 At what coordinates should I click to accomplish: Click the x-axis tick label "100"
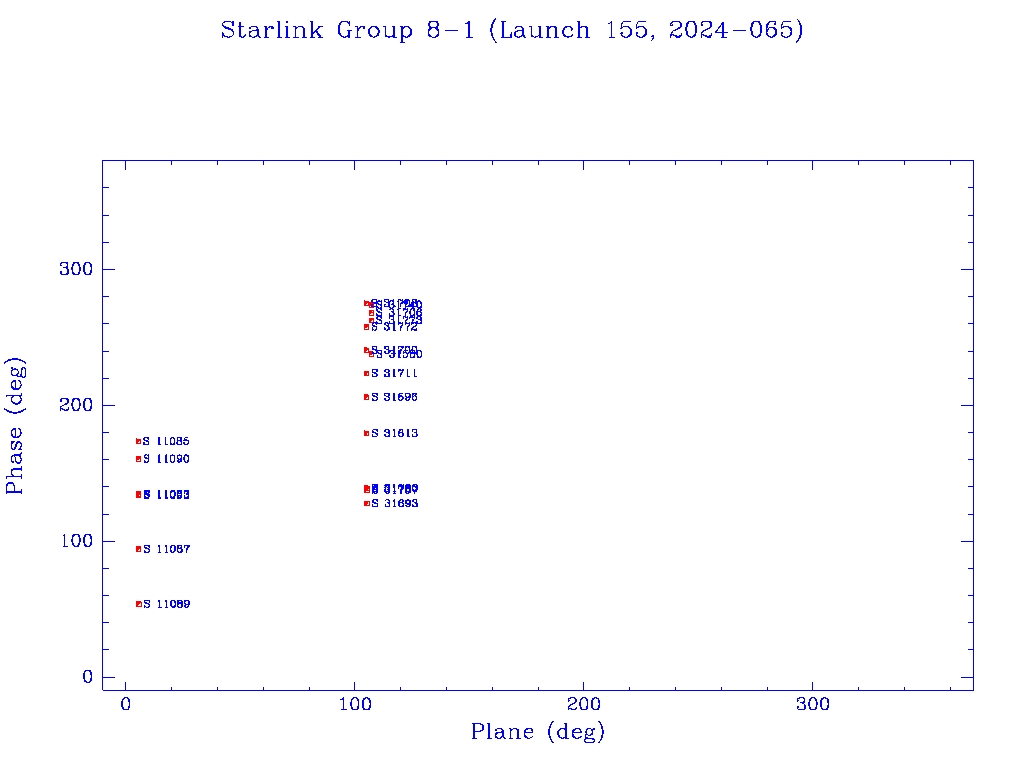(355, 704)
